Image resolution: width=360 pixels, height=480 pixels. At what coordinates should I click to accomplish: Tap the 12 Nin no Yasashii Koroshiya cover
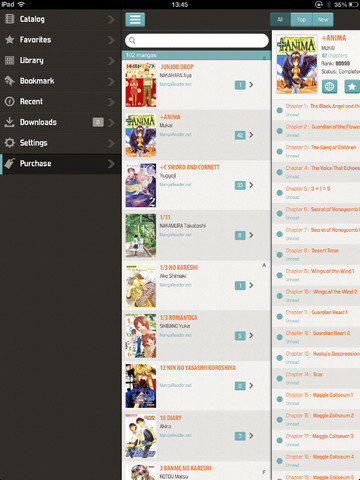point(141,386)
